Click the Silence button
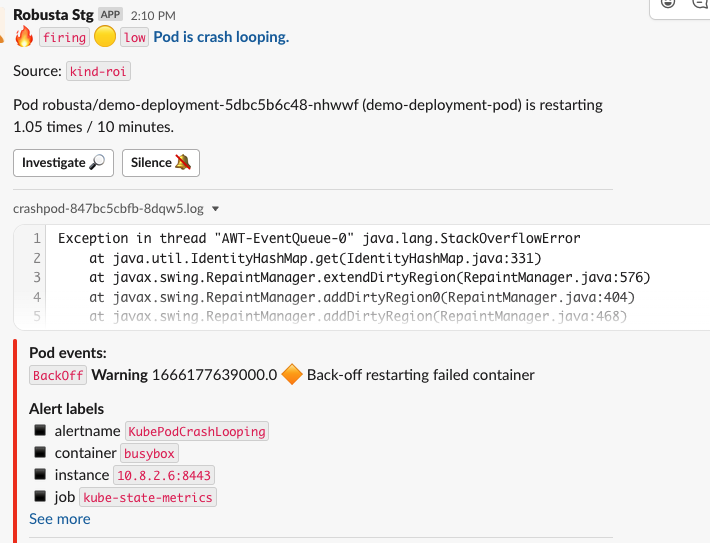The height and width of the screenshot is (543, 710). (x=161, y=163)
